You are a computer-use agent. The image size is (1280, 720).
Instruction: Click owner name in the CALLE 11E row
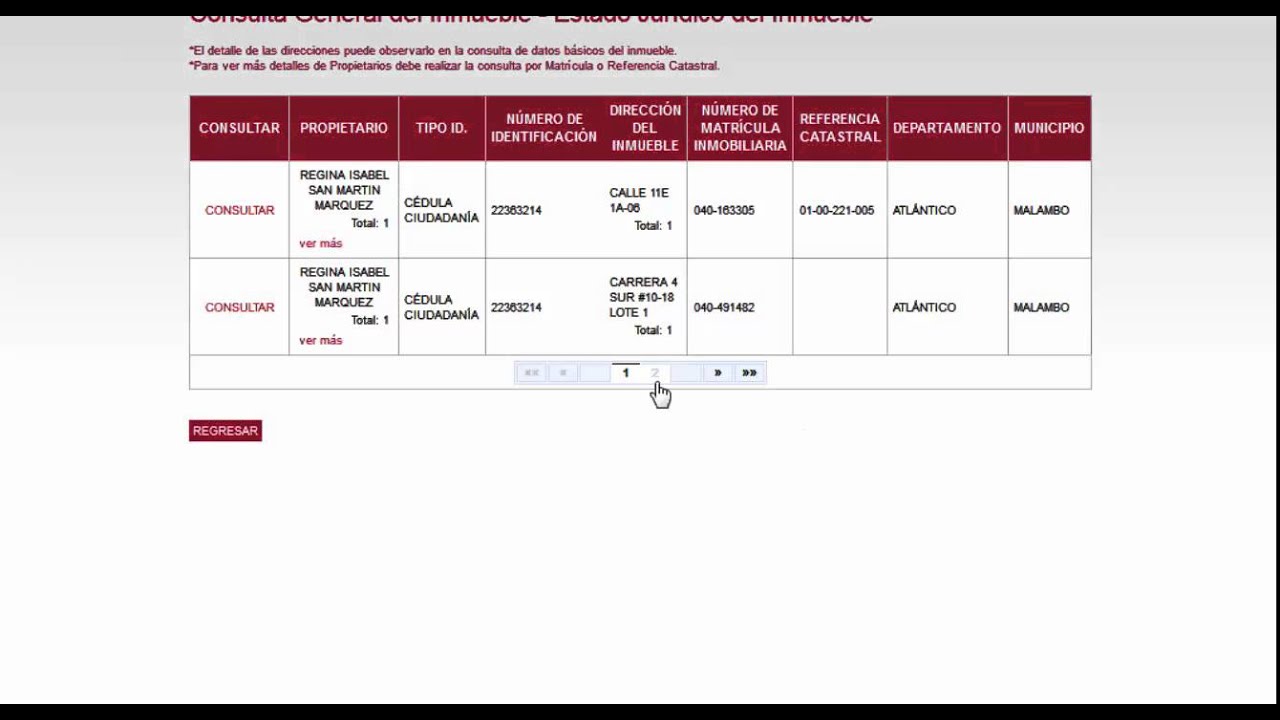[344, 190]
